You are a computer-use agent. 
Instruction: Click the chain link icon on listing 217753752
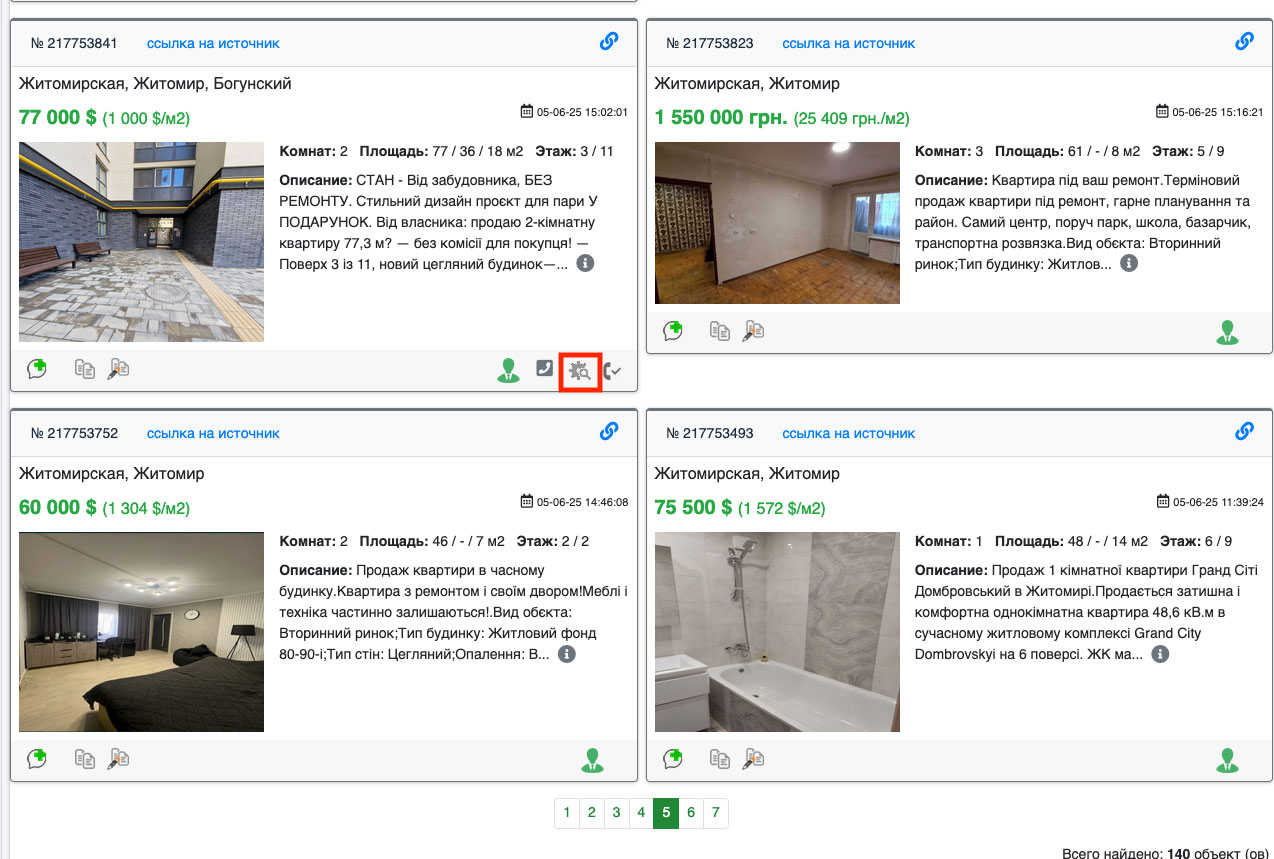coord(608,431)
